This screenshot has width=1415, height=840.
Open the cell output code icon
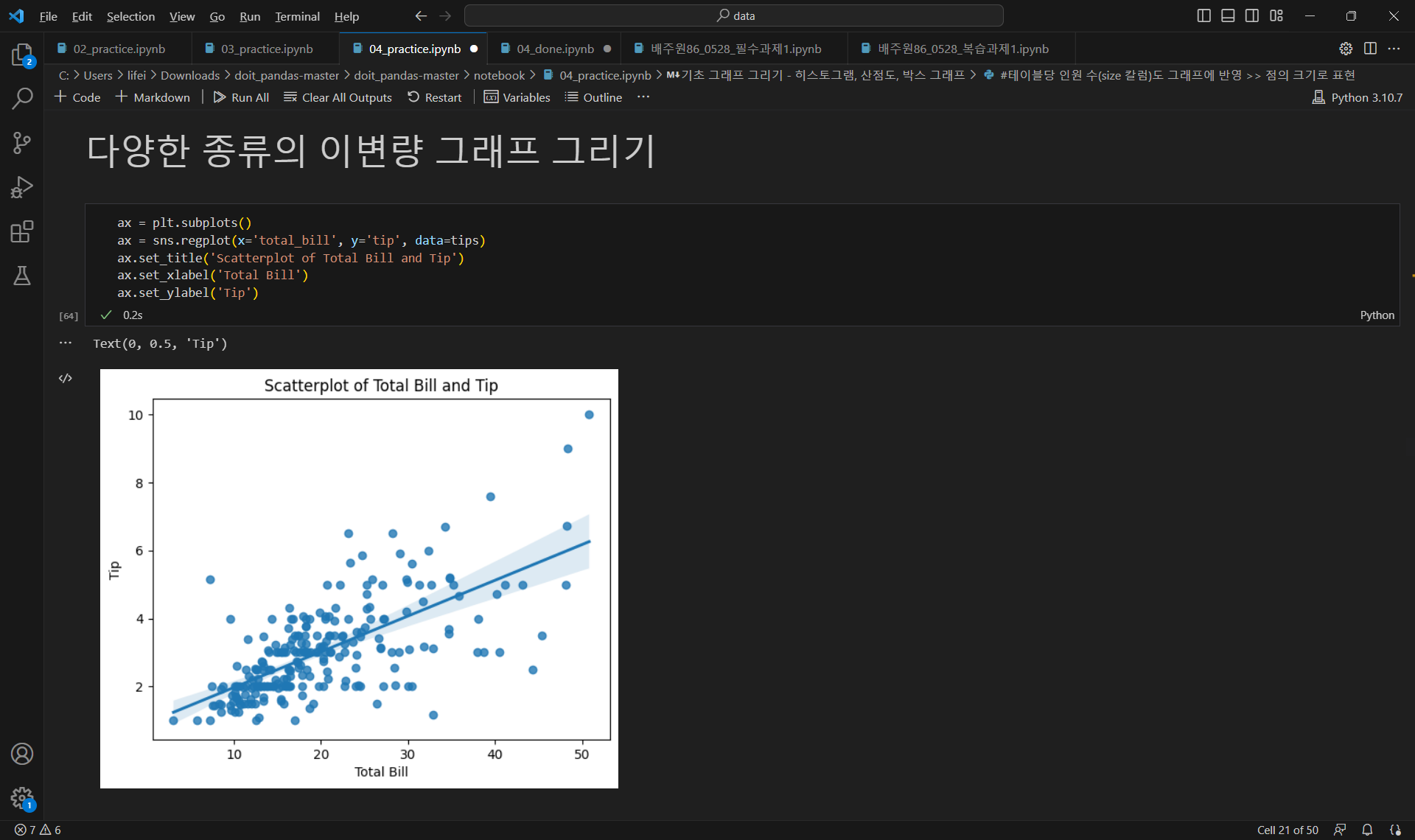click(66, 378)
